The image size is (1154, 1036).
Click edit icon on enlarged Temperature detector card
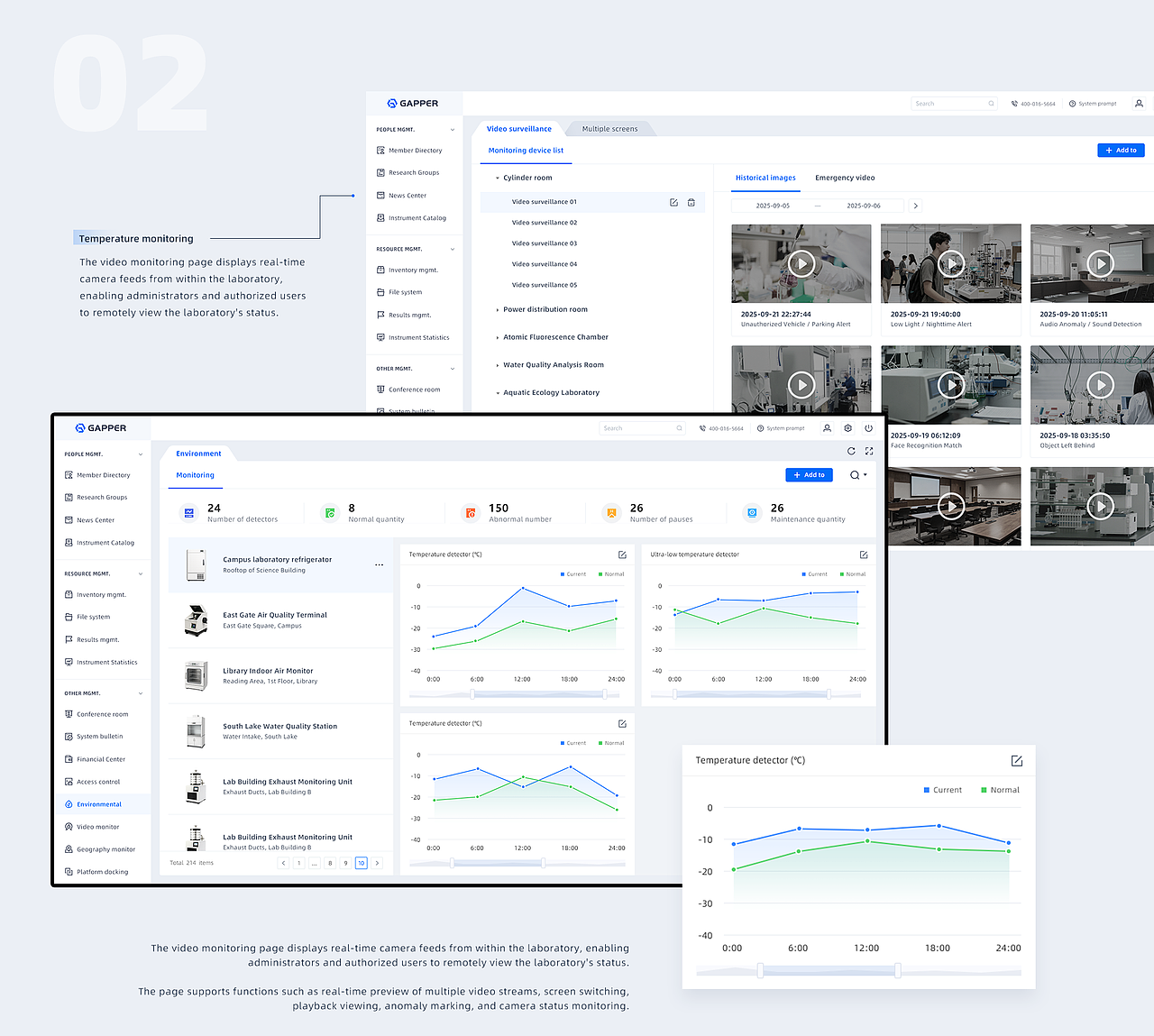(x=1017, y=761)
